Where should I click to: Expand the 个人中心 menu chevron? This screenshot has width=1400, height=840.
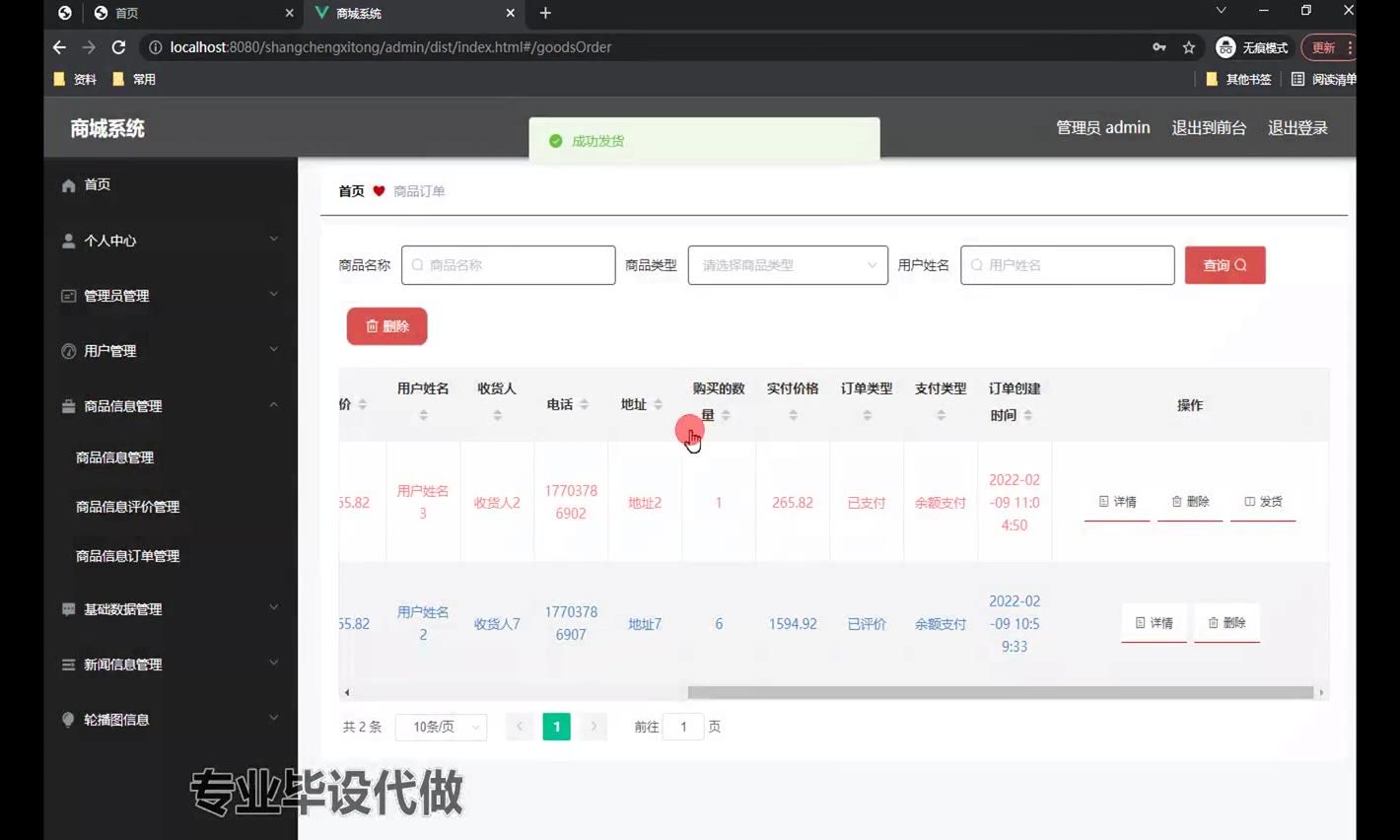tap(273, 239)
